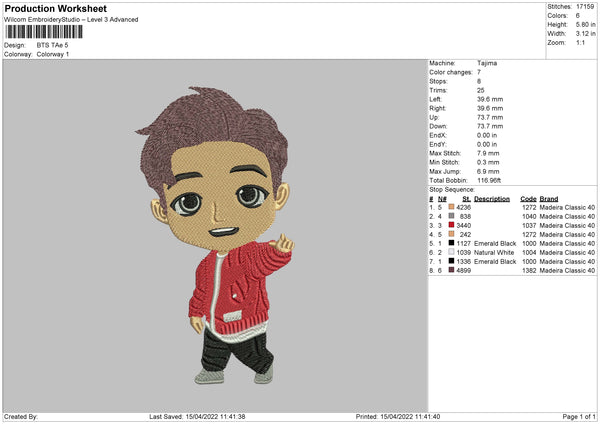The image size is (600, 424).
Task: Click the Up value '73.7 mm'
Action: pos(490,117)
